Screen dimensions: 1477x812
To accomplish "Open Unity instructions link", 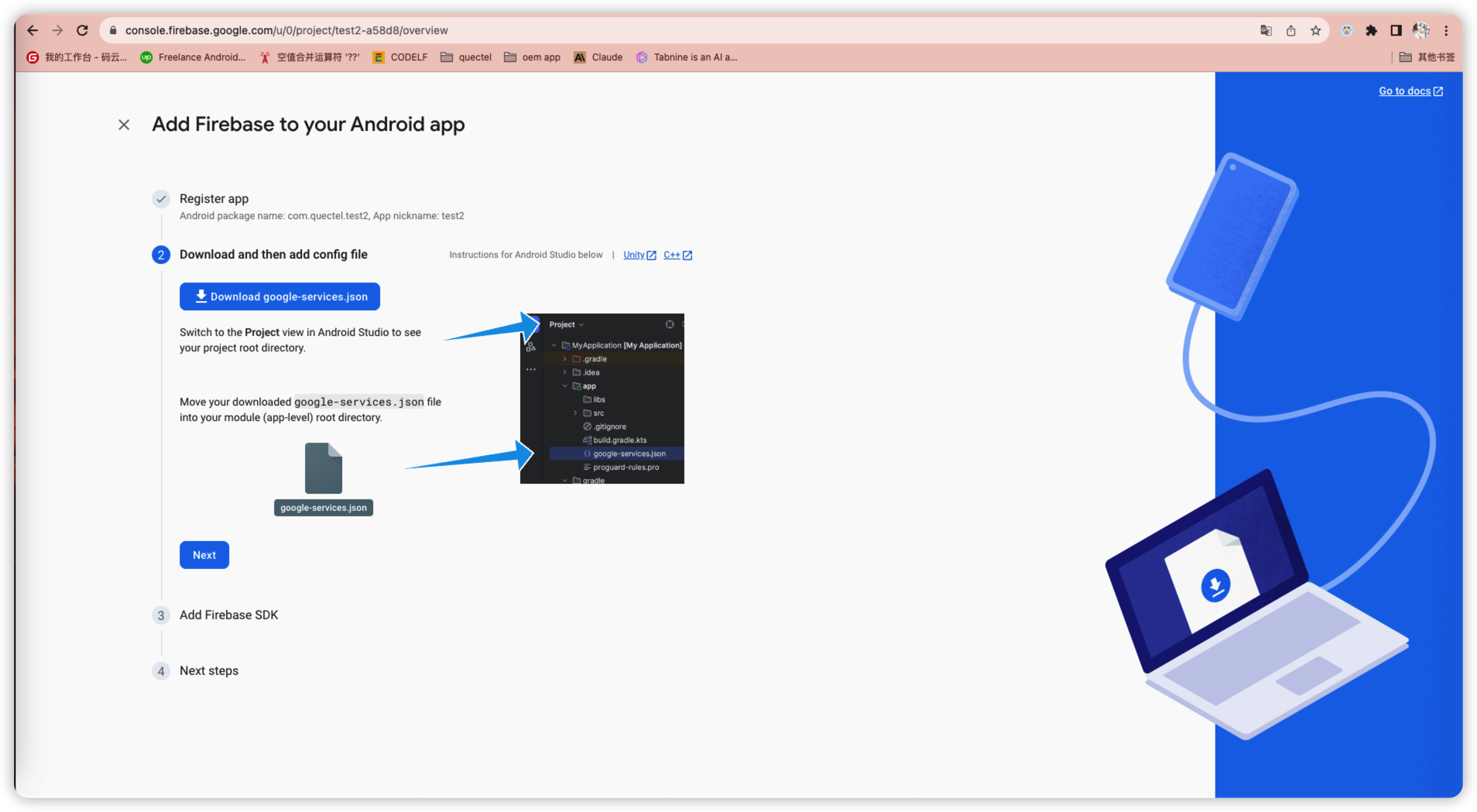I will pyautogui.click(x=639, y=255).
